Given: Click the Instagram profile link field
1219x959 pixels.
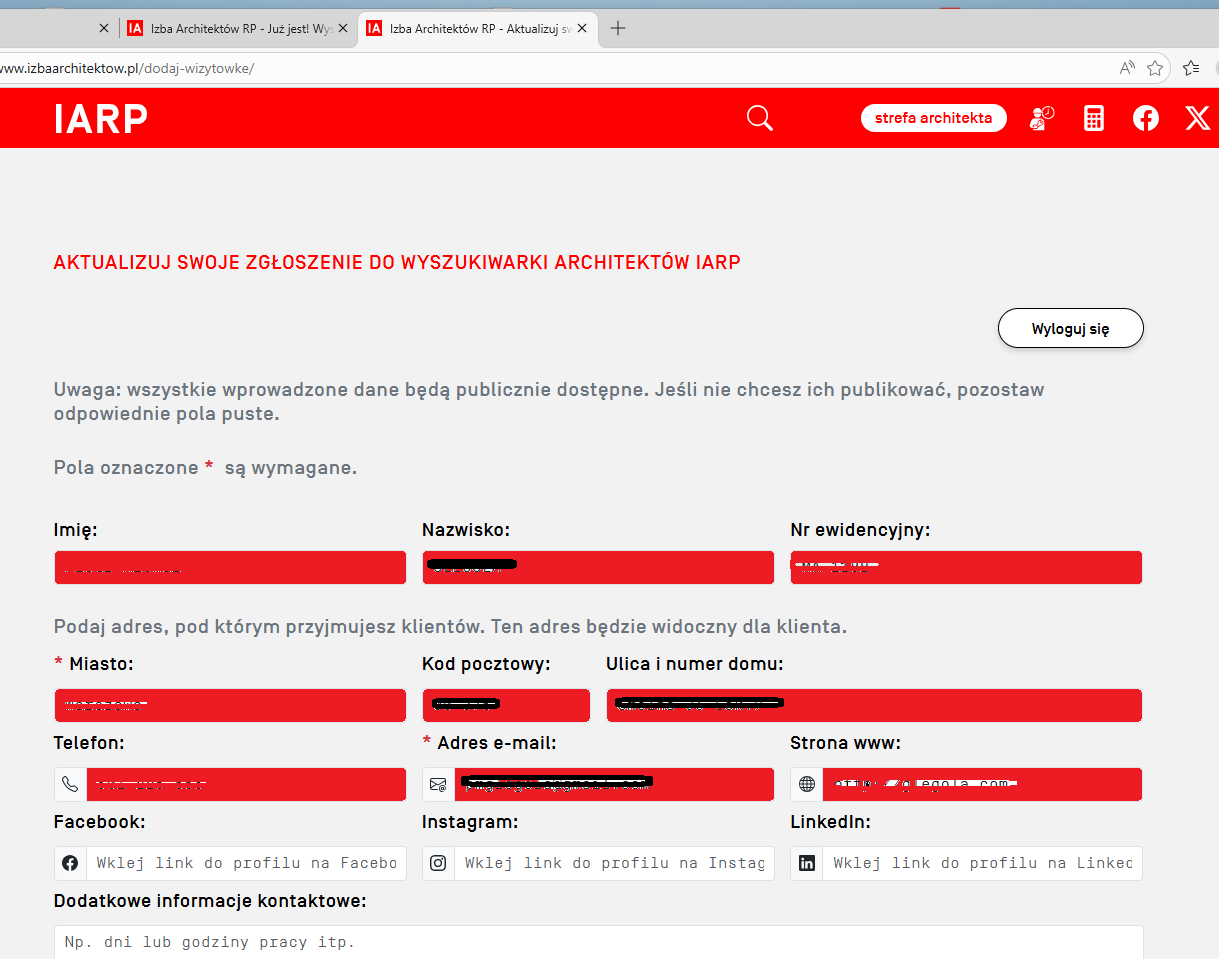Looking at the screenshot, I should coord(614,863).
